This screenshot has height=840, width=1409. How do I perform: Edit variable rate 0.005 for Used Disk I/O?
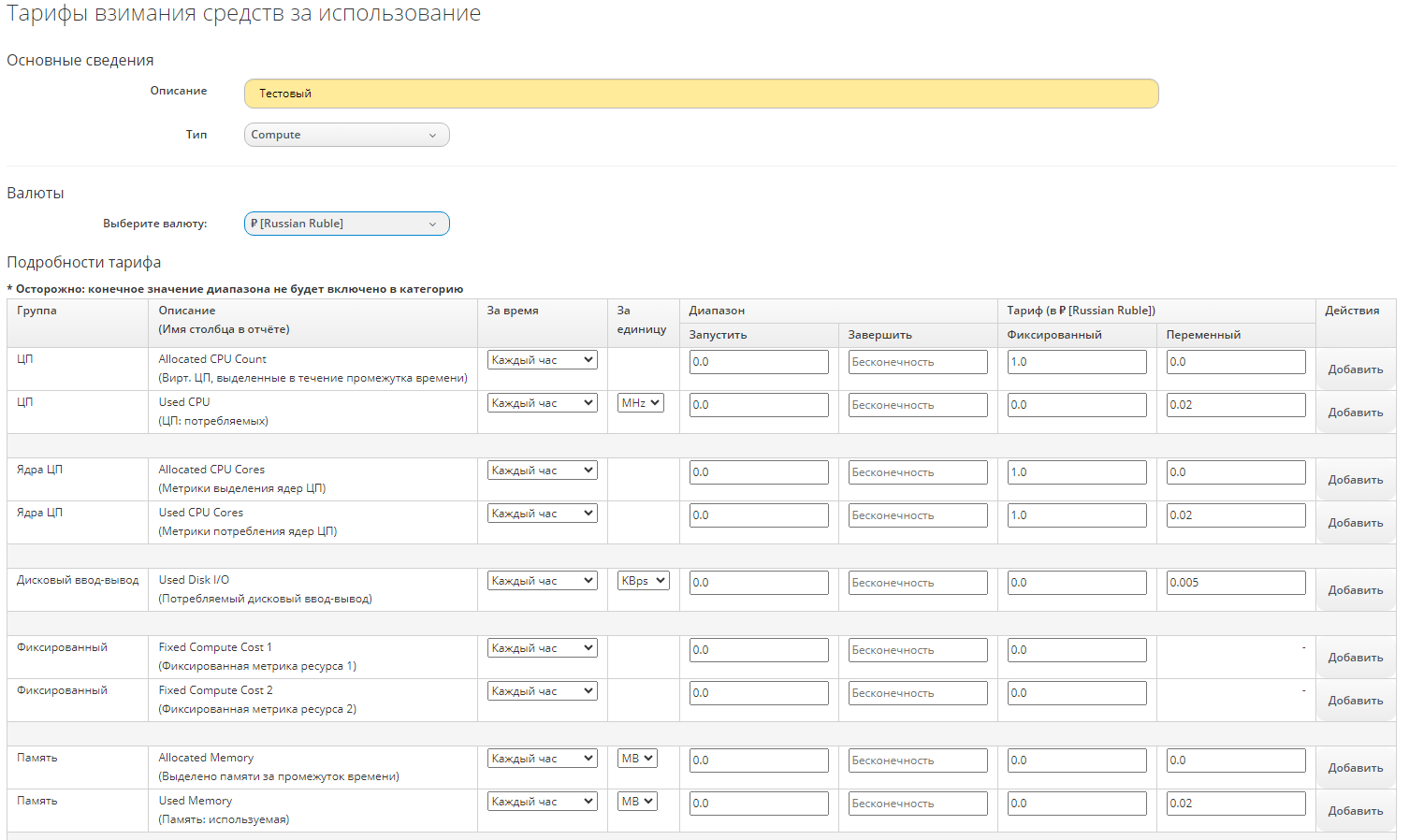click(x=1235, y=583)
